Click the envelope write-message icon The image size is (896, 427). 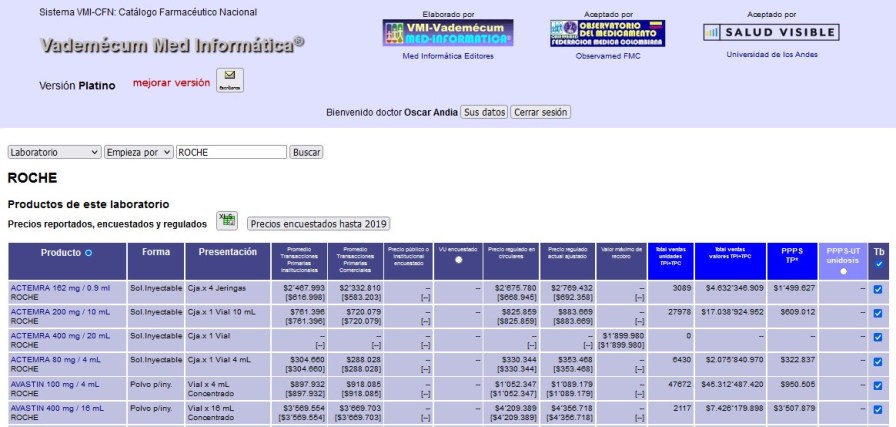point(230,81)
